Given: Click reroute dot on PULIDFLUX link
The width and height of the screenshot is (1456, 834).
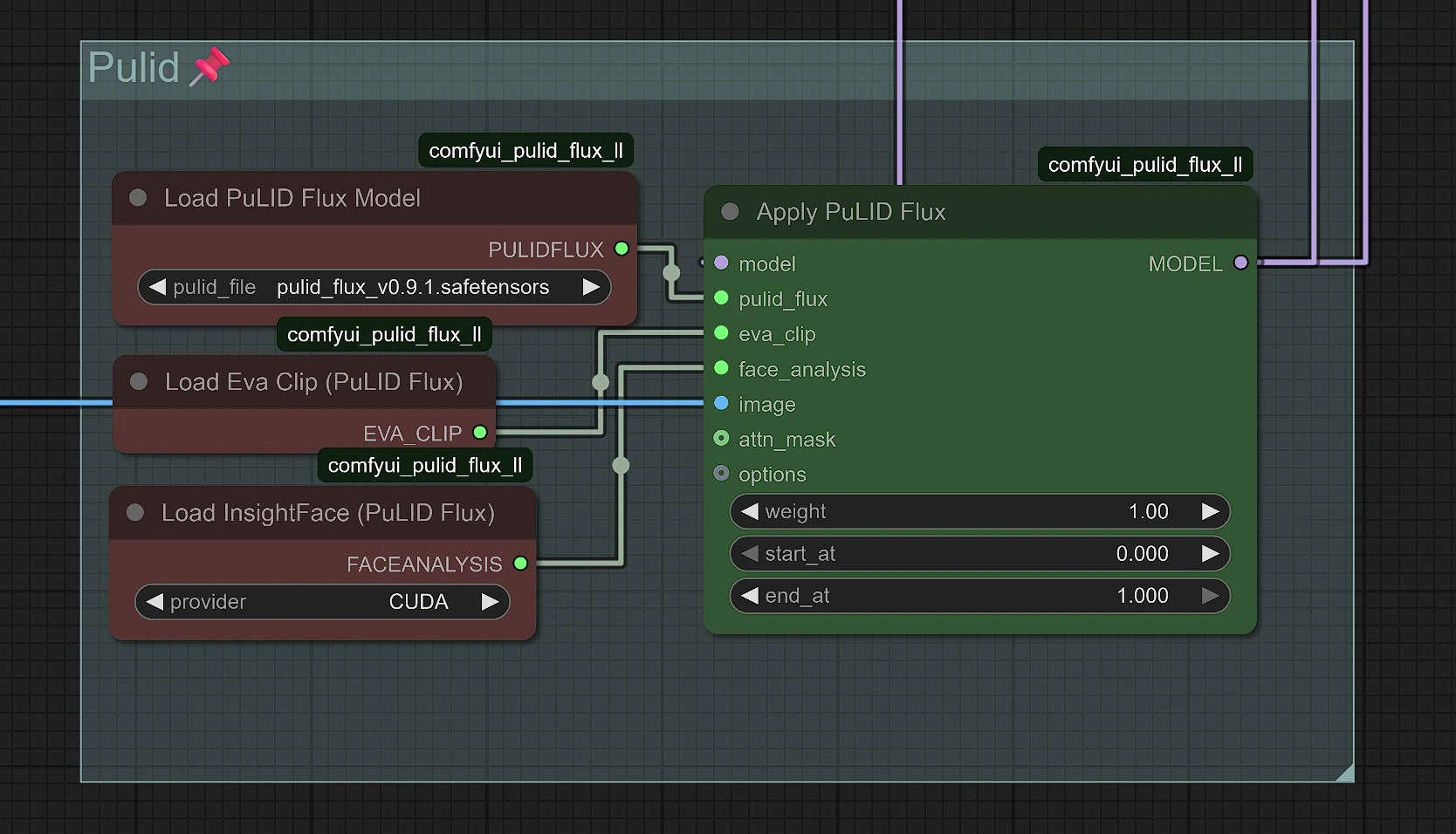Looking at the screenshot, I should [x=671, y=272].
